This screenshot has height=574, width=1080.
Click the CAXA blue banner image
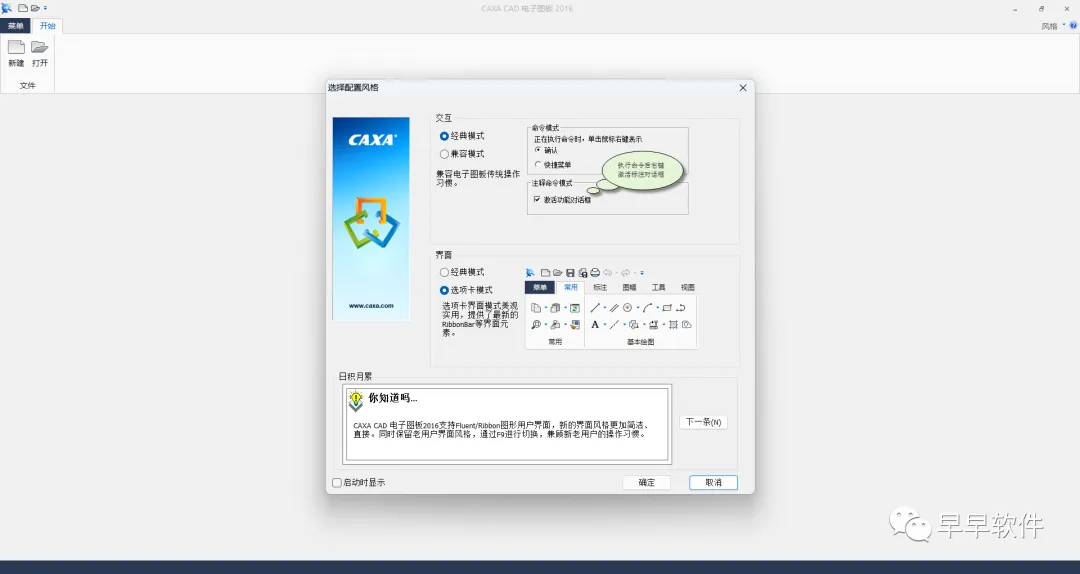point(371,218)
